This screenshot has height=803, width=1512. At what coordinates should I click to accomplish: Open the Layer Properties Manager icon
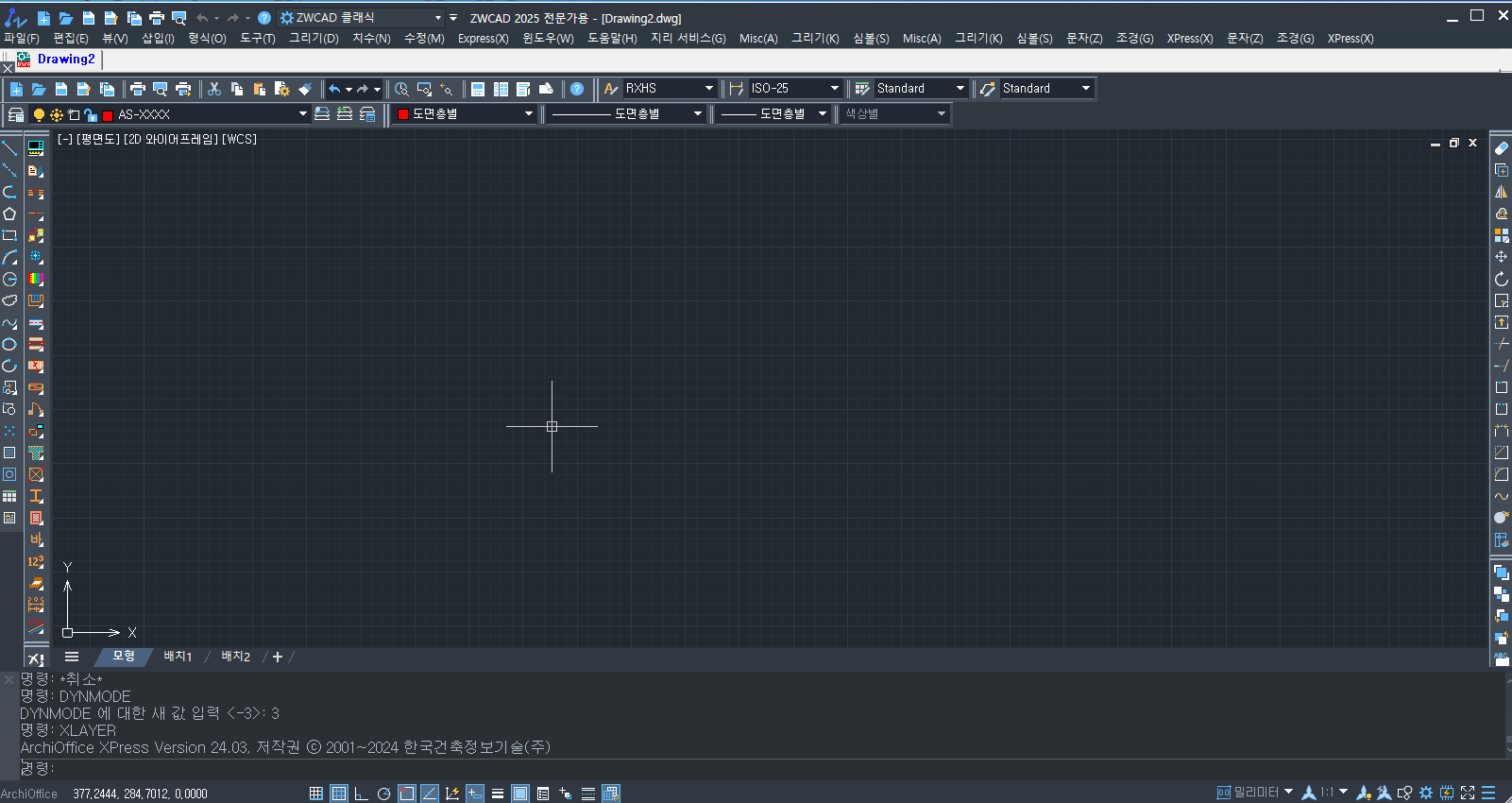16,114
